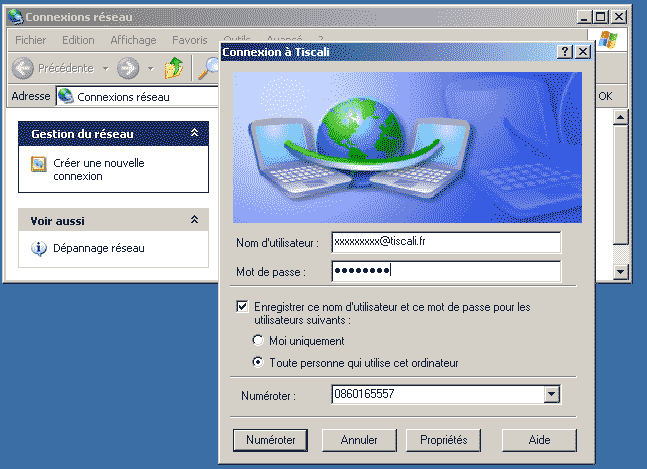The width and height of the screenshot is (647, 469).
Task: Click the Adresse bar Connexions réseau field
Action: [x=137, y=97]
